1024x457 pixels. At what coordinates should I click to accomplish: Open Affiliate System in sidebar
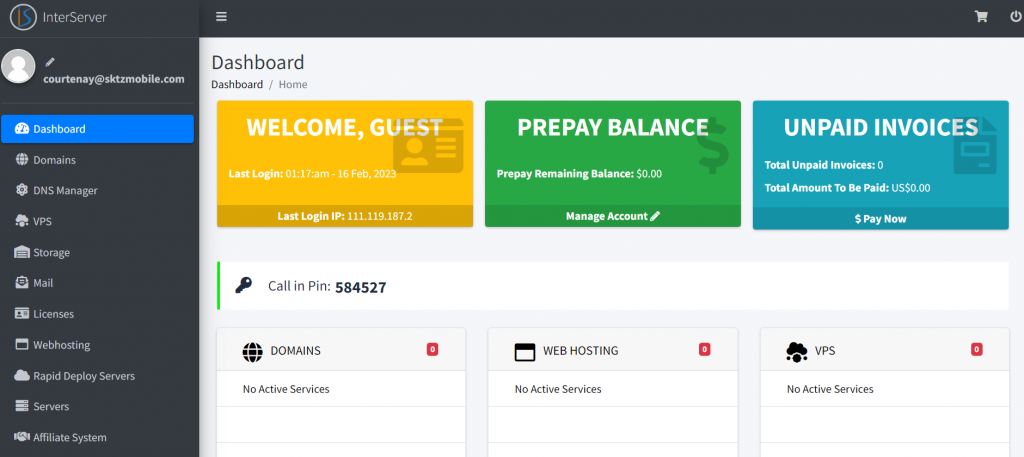[97, 437]
